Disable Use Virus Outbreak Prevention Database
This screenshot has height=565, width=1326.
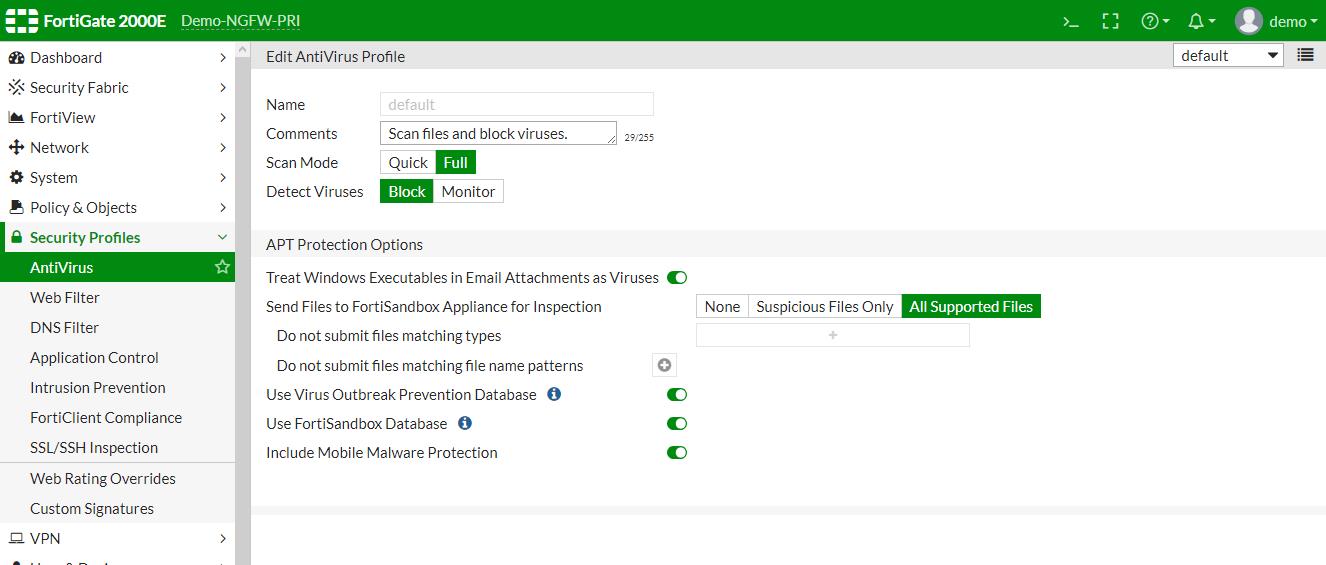[677, 395]
